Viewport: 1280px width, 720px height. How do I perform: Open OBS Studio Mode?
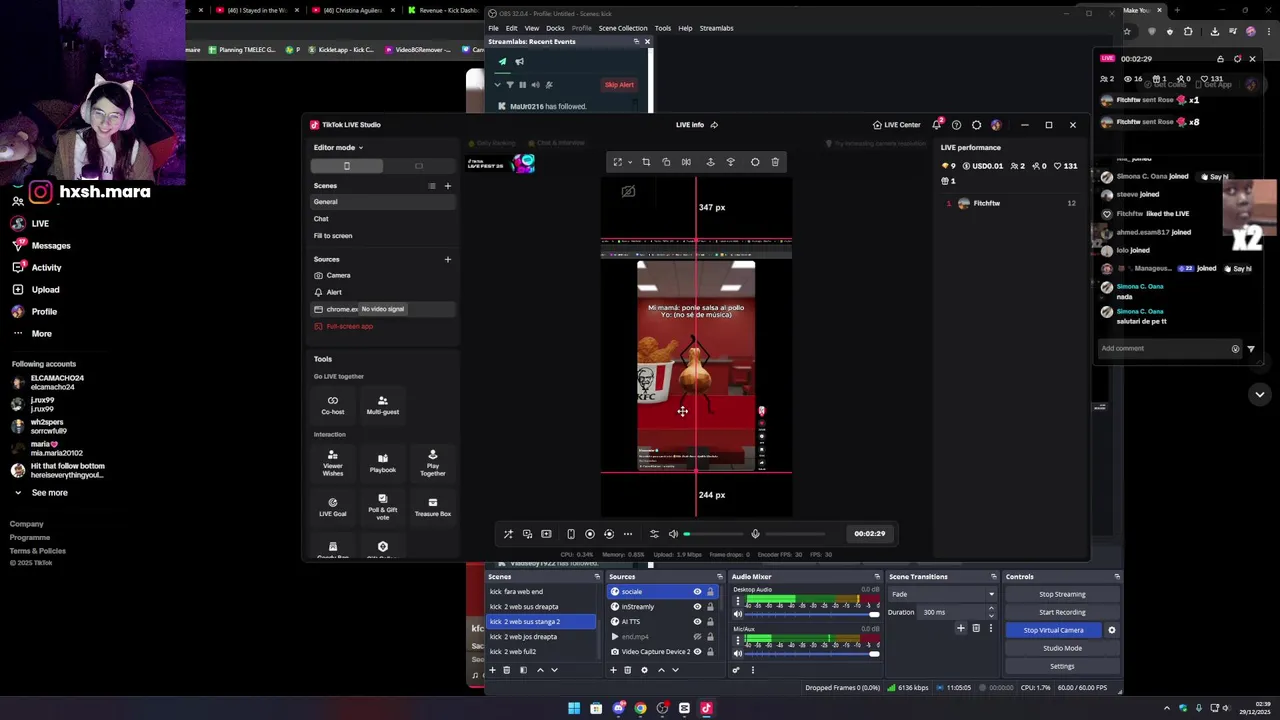pos(1062,648)
